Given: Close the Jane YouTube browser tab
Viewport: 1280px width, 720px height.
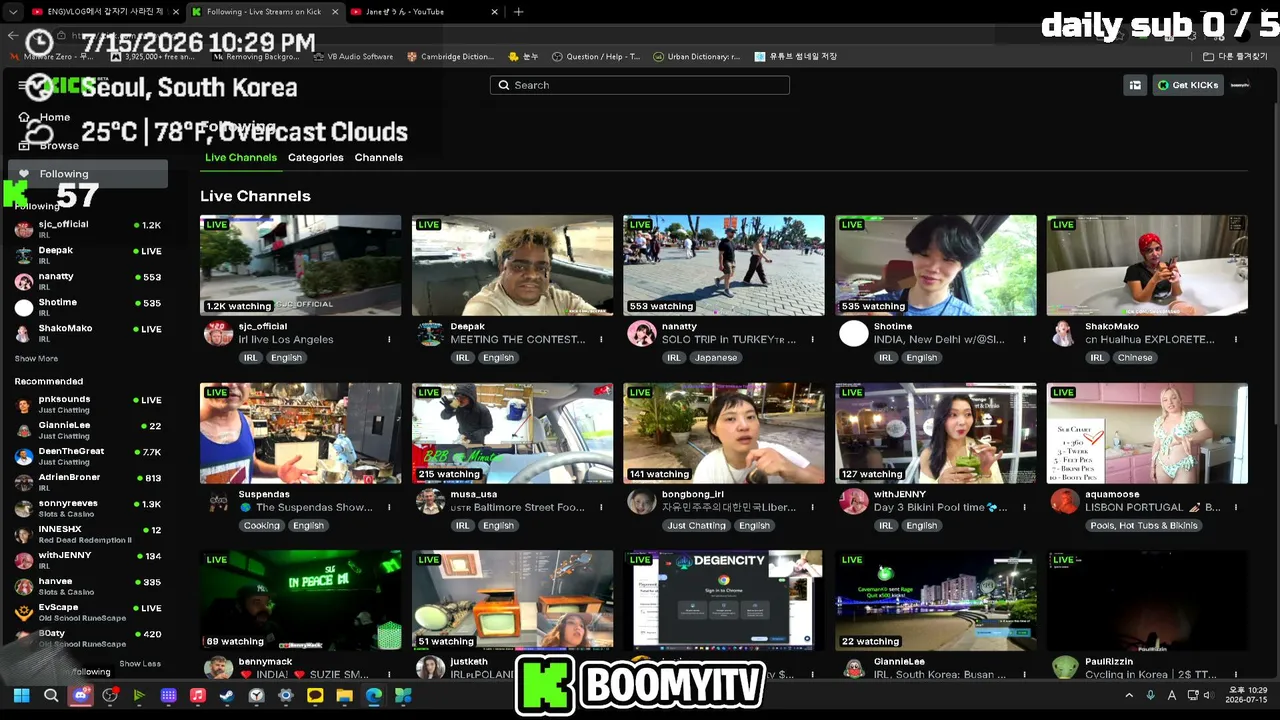Looking at the screenshot, I should [x=494, y=12].
